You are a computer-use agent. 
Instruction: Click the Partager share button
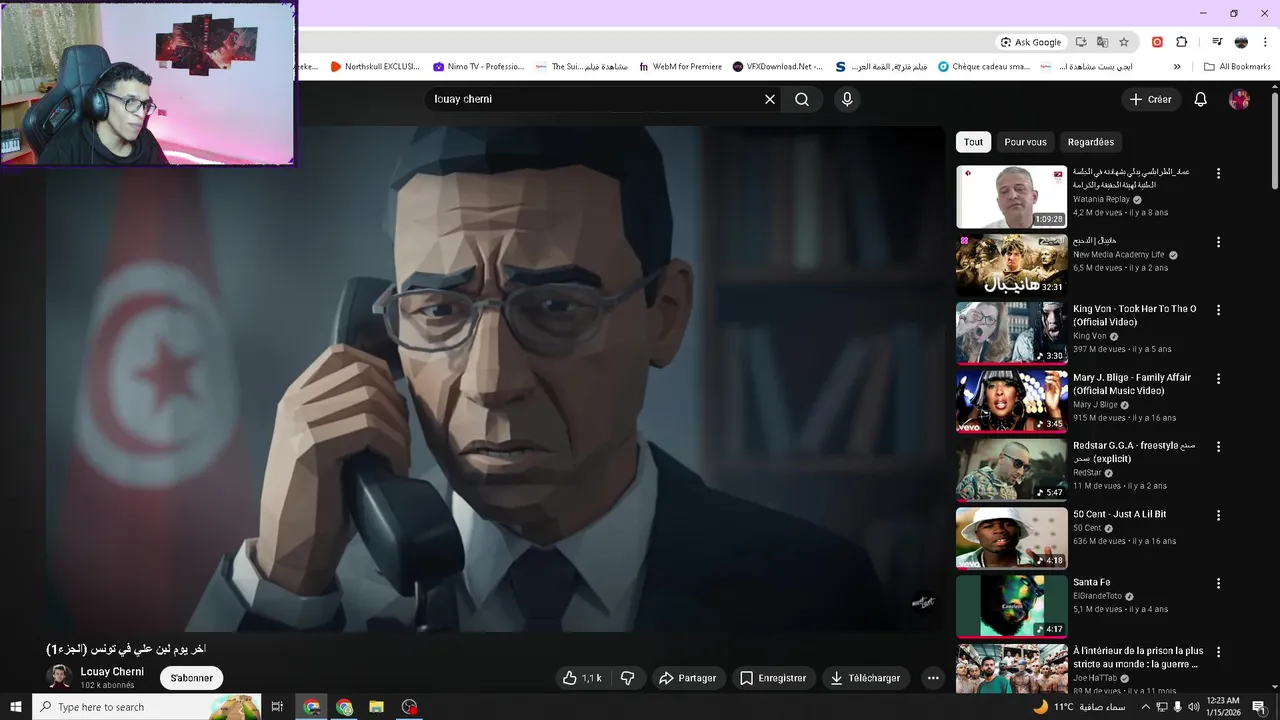click(x=687, y=678)
